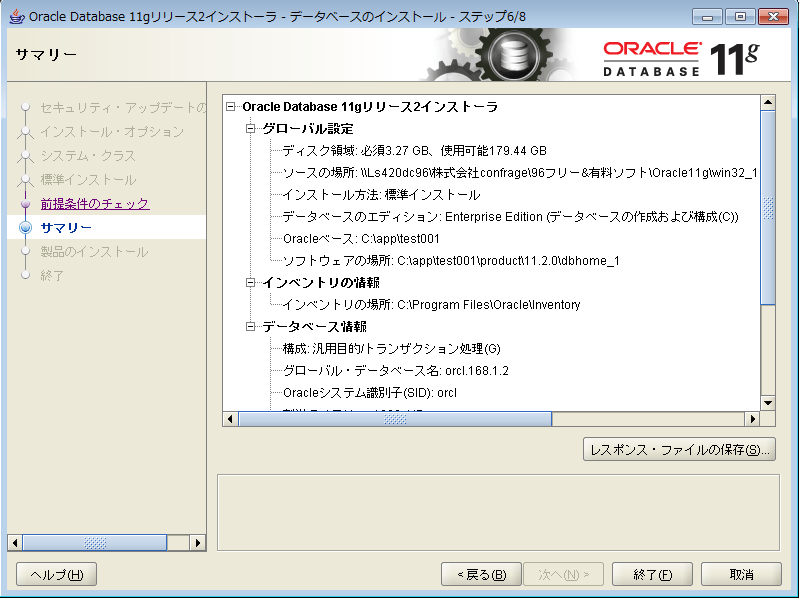The height and width of the screenshot is (599, 800).
Task: Collapse the グローバル設定 tree section
Action: click(251, 129)
